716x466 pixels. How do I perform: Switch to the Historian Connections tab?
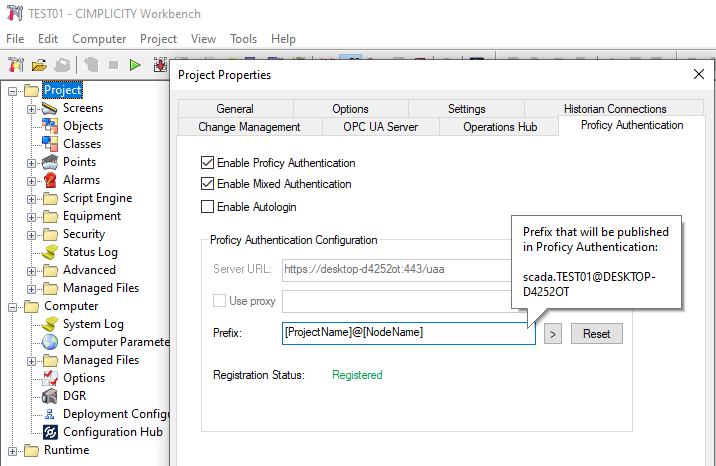[x=615, y=109]
